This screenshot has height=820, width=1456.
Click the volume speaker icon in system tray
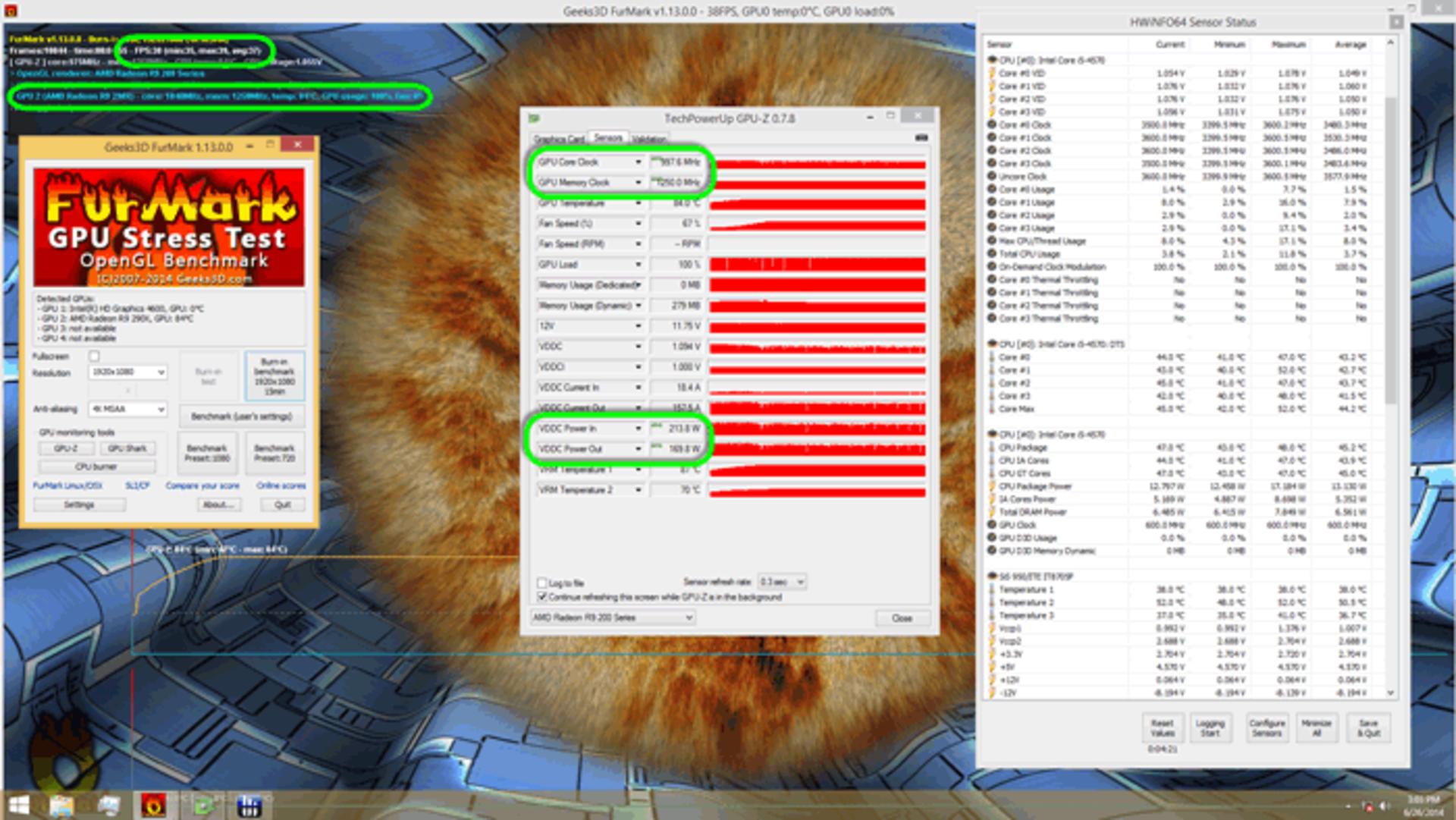[1385, 806]
